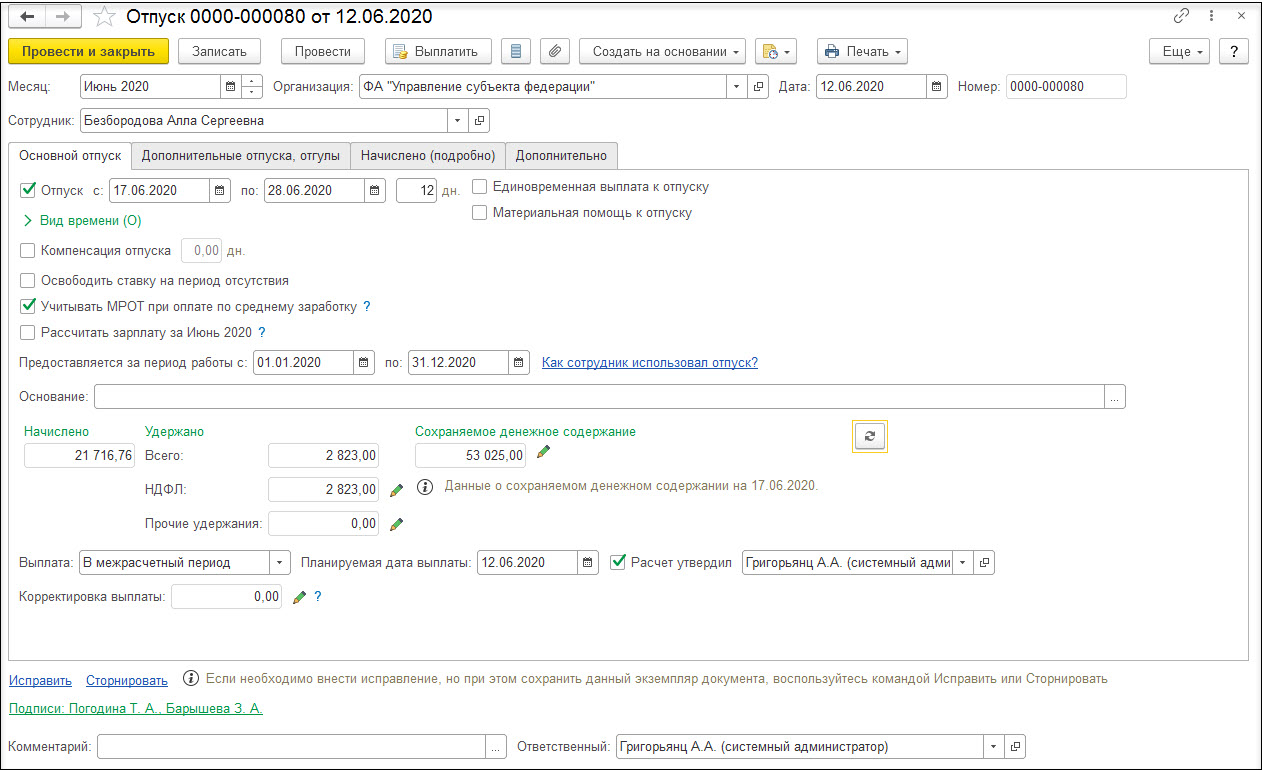Open the Расчет утвердил user with the open icon

tap(985, 562)
